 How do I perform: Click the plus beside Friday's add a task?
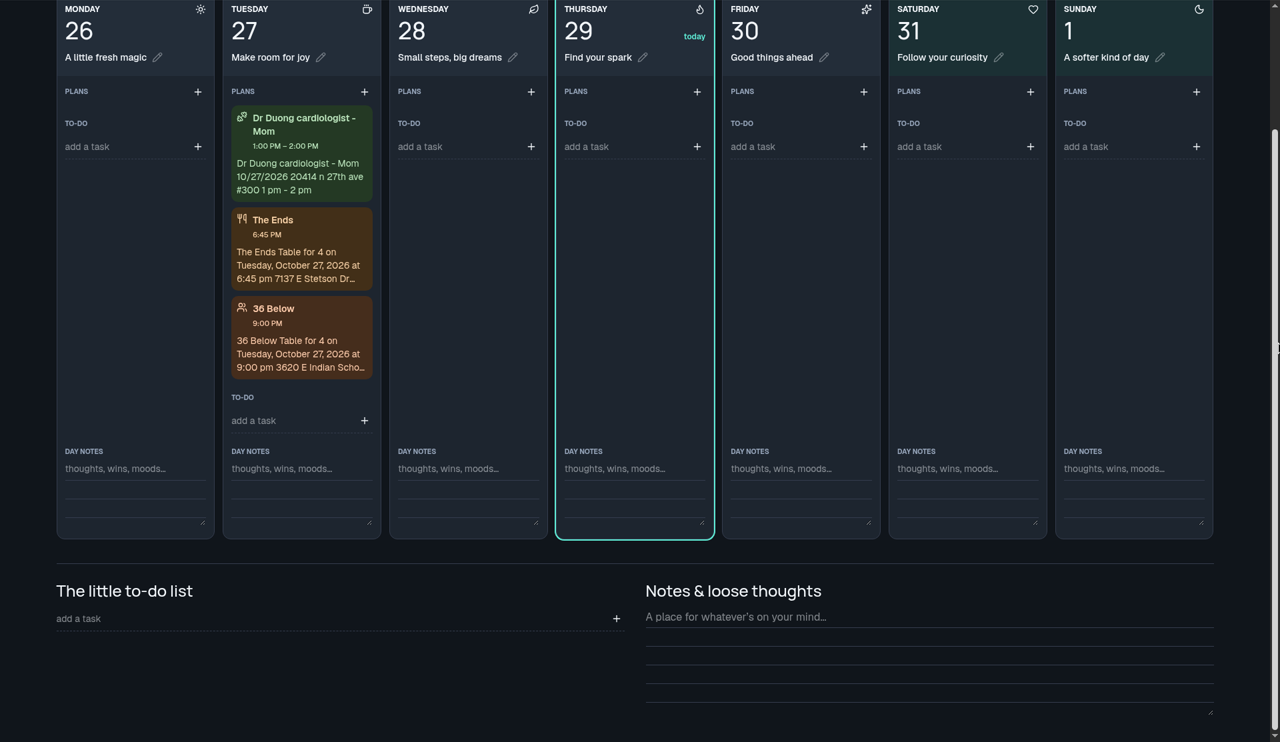pos(864,147)
